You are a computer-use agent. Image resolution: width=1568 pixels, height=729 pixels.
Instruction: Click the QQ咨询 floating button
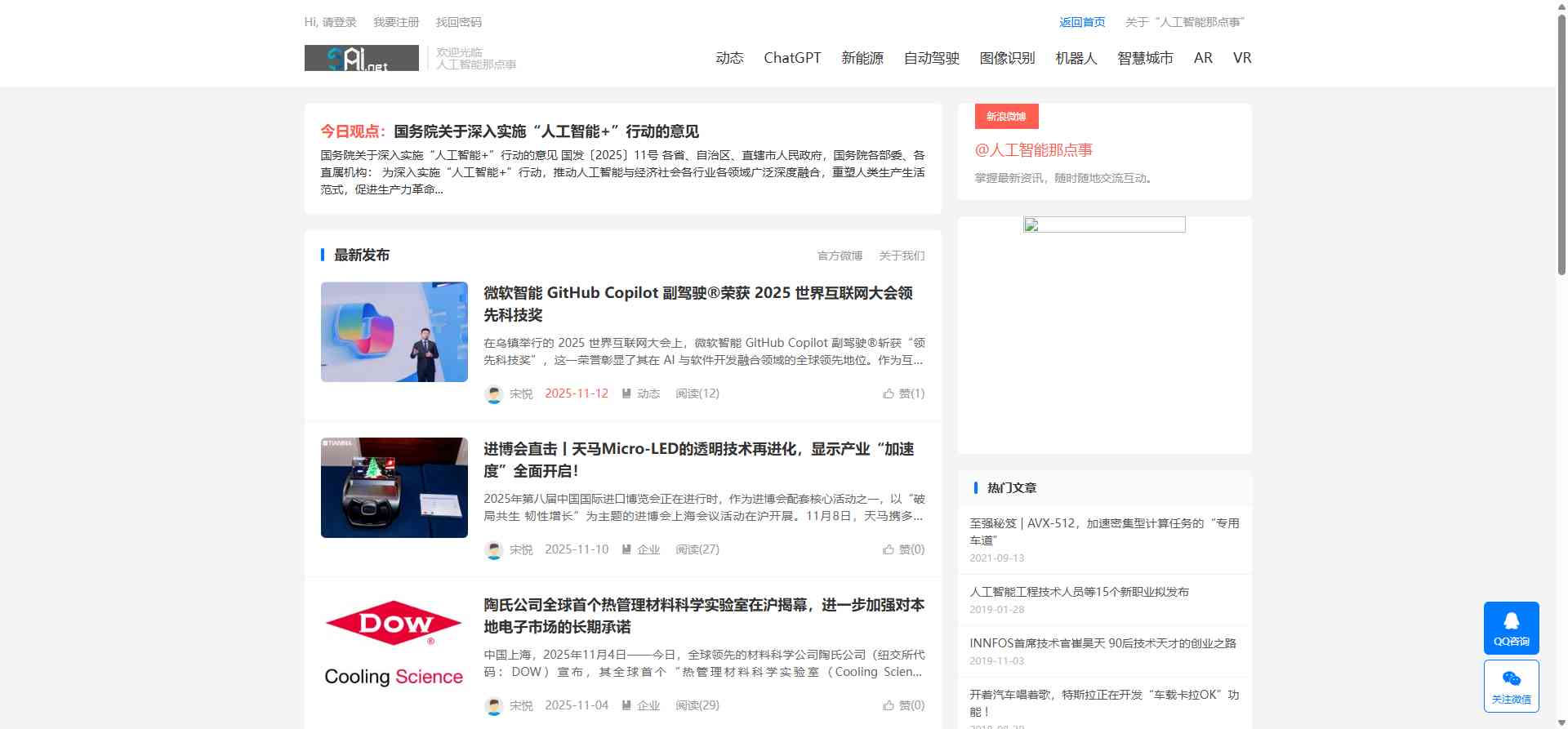tap(1511, 628)
